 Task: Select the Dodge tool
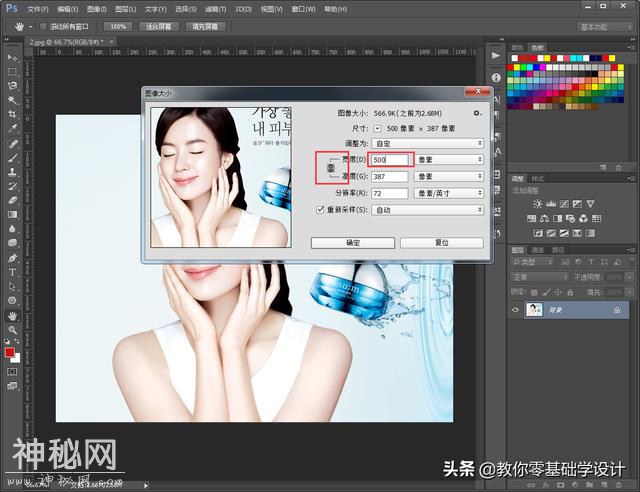(x=12, y=243)
